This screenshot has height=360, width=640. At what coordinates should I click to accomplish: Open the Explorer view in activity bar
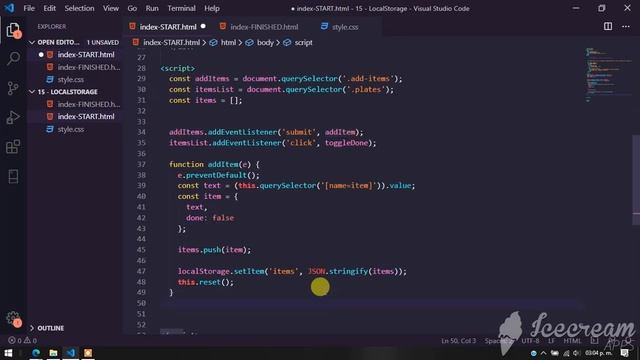pyautogui.click(x=13, y=30)
